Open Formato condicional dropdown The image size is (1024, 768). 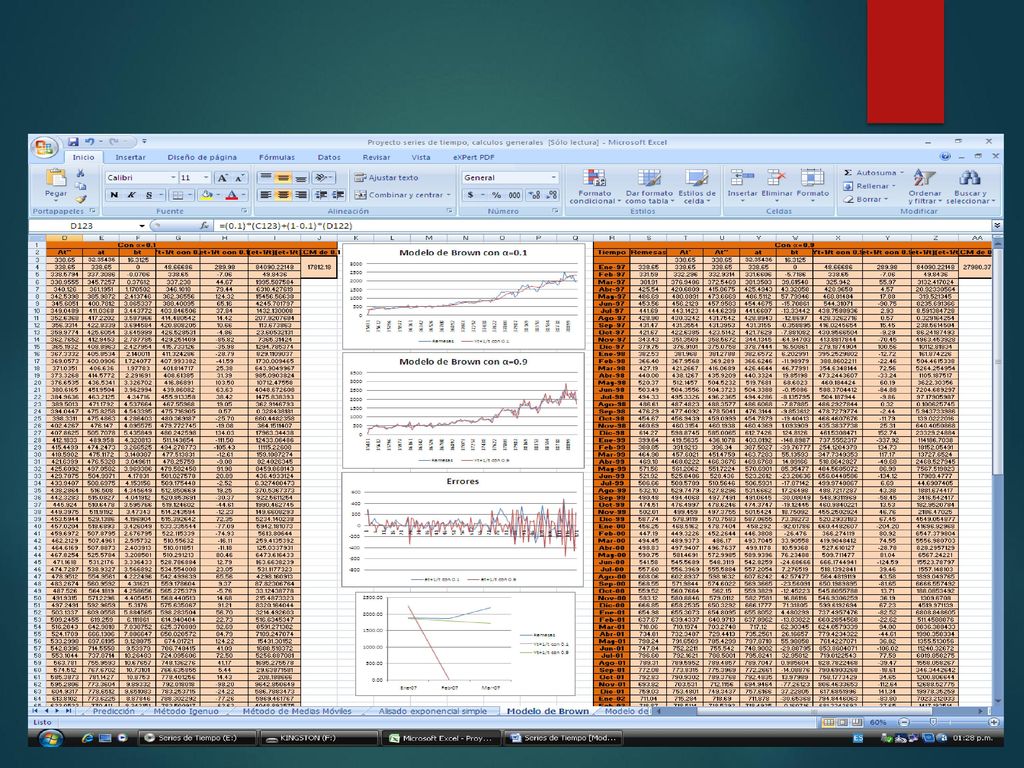[594, 186]
